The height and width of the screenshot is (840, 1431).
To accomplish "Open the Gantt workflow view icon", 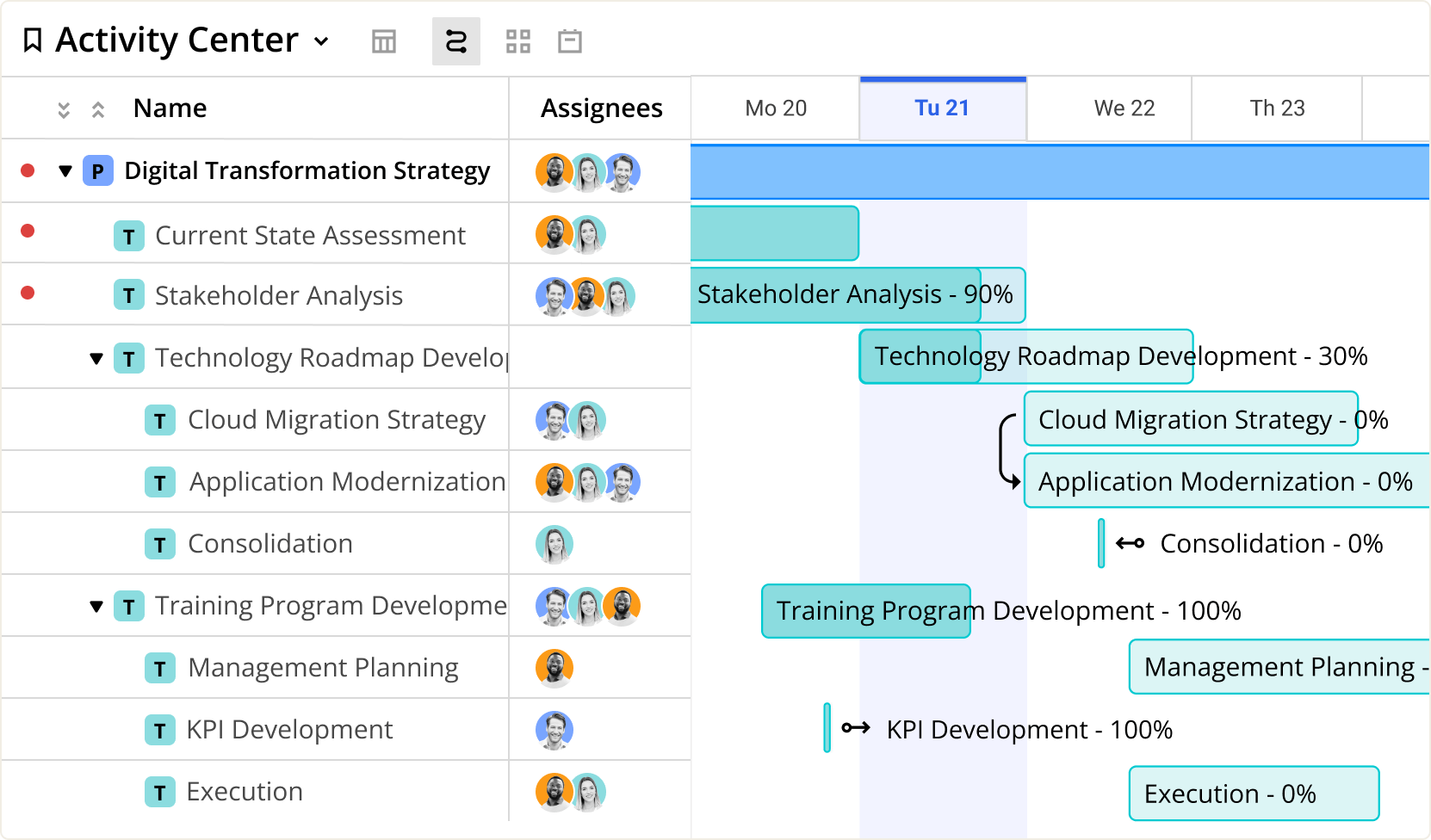I will (x=456, y=40).
